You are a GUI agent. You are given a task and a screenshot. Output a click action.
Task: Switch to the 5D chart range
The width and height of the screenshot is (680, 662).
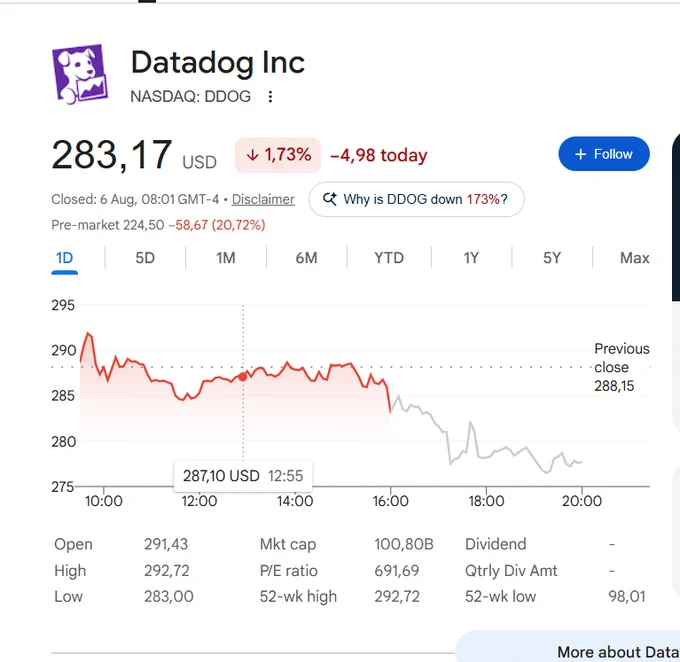[x=145, y=258]
